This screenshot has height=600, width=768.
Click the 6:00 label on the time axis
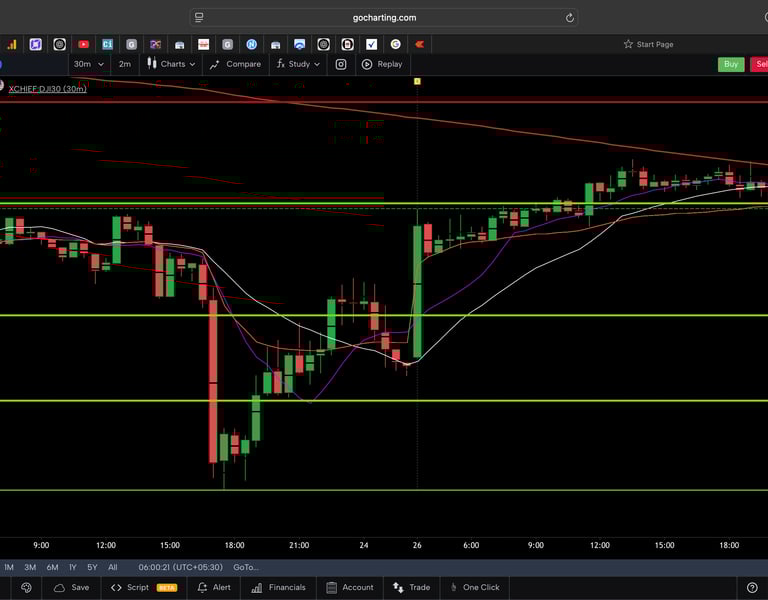pos(471,545)
